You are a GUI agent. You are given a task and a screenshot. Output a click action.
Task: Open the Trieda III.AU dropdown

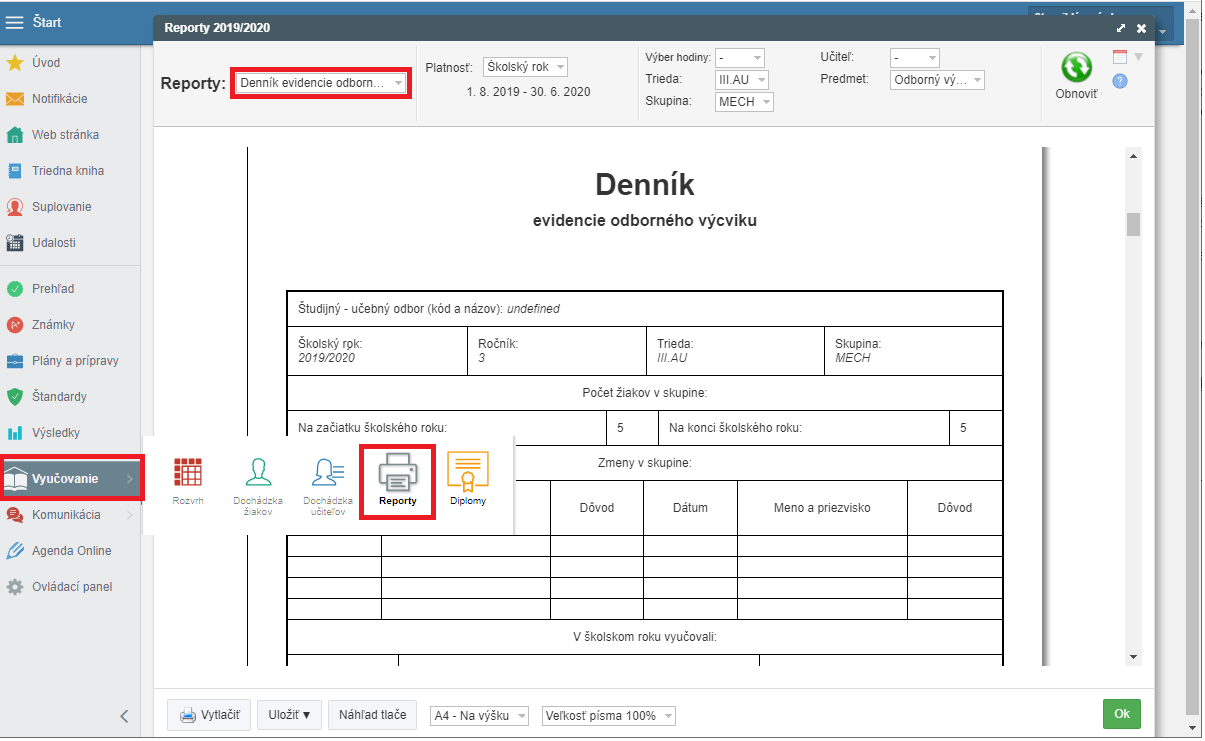click(x=742, y=80)
